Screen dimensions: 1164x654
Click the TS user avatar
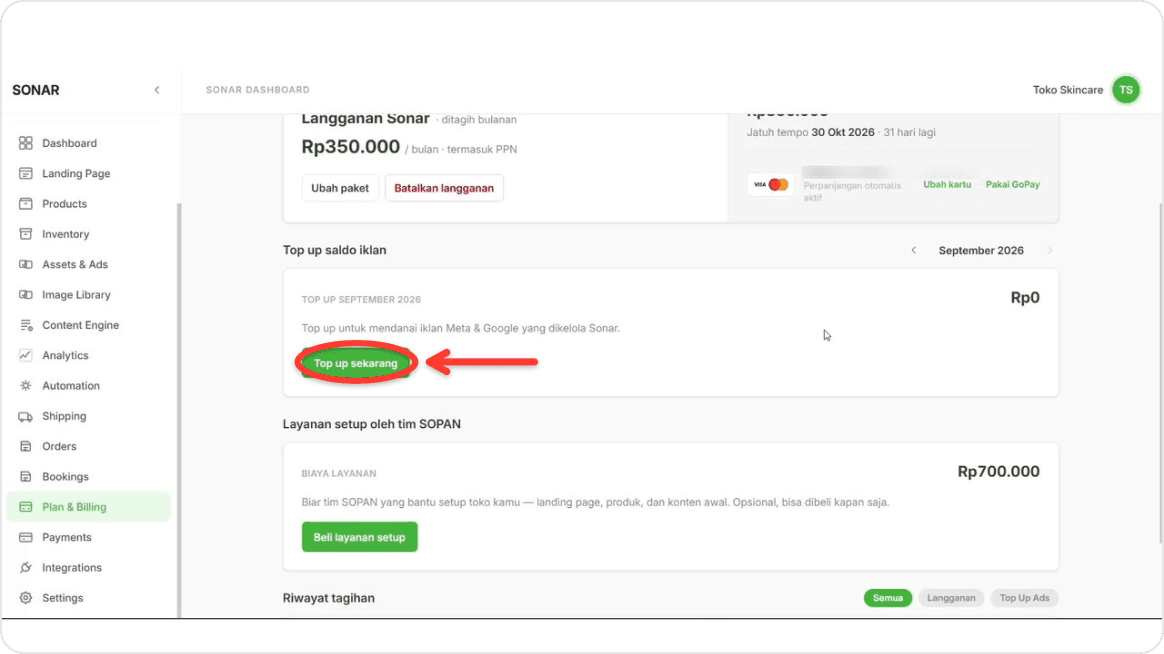[x=1125, y=90]
